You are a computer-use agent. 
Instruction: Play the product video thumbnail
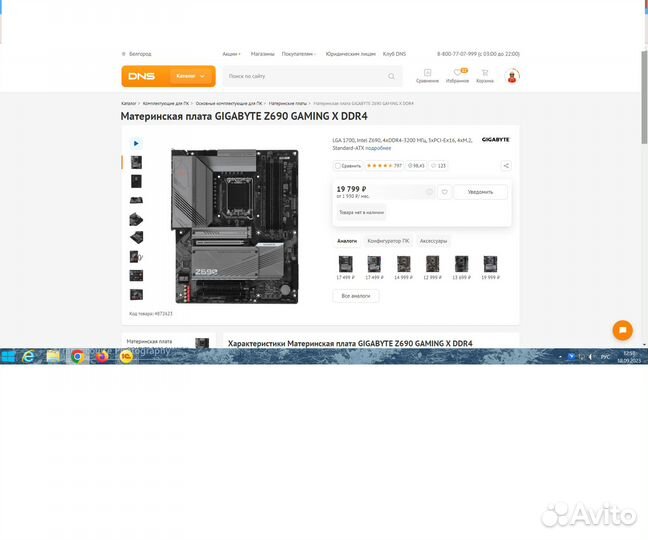tap(136, 143)
